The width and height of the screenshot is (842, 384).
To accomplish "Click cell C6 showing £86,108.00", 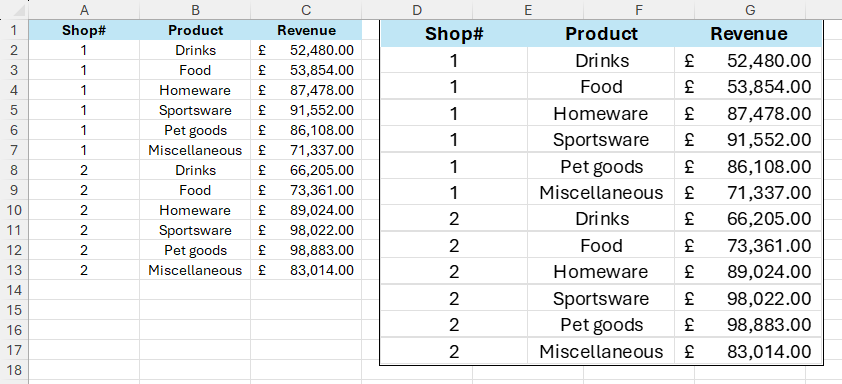I will (x=306, y=130).
